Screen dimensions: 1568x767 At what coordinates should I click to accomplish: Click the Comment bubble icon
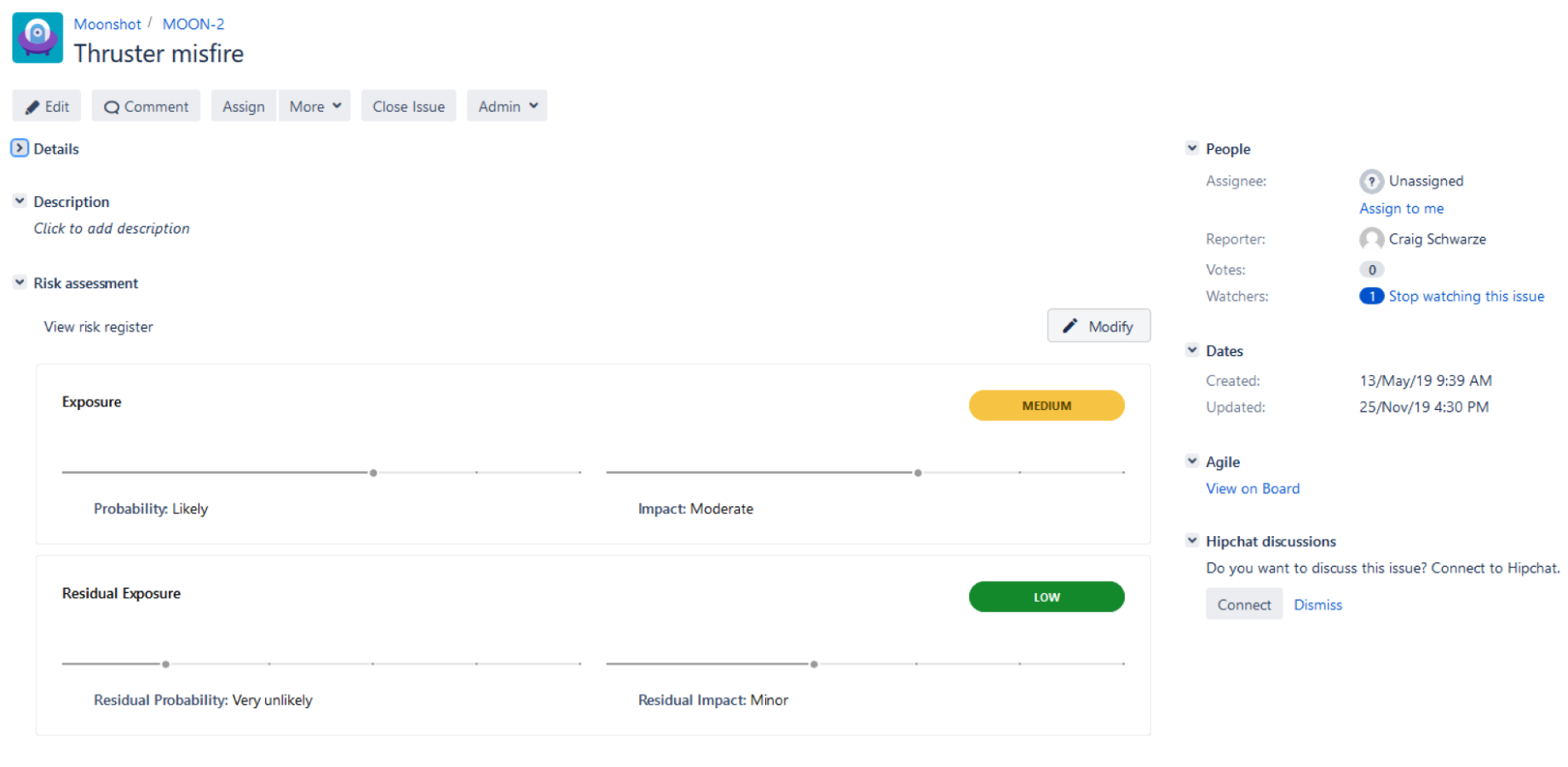112,106
